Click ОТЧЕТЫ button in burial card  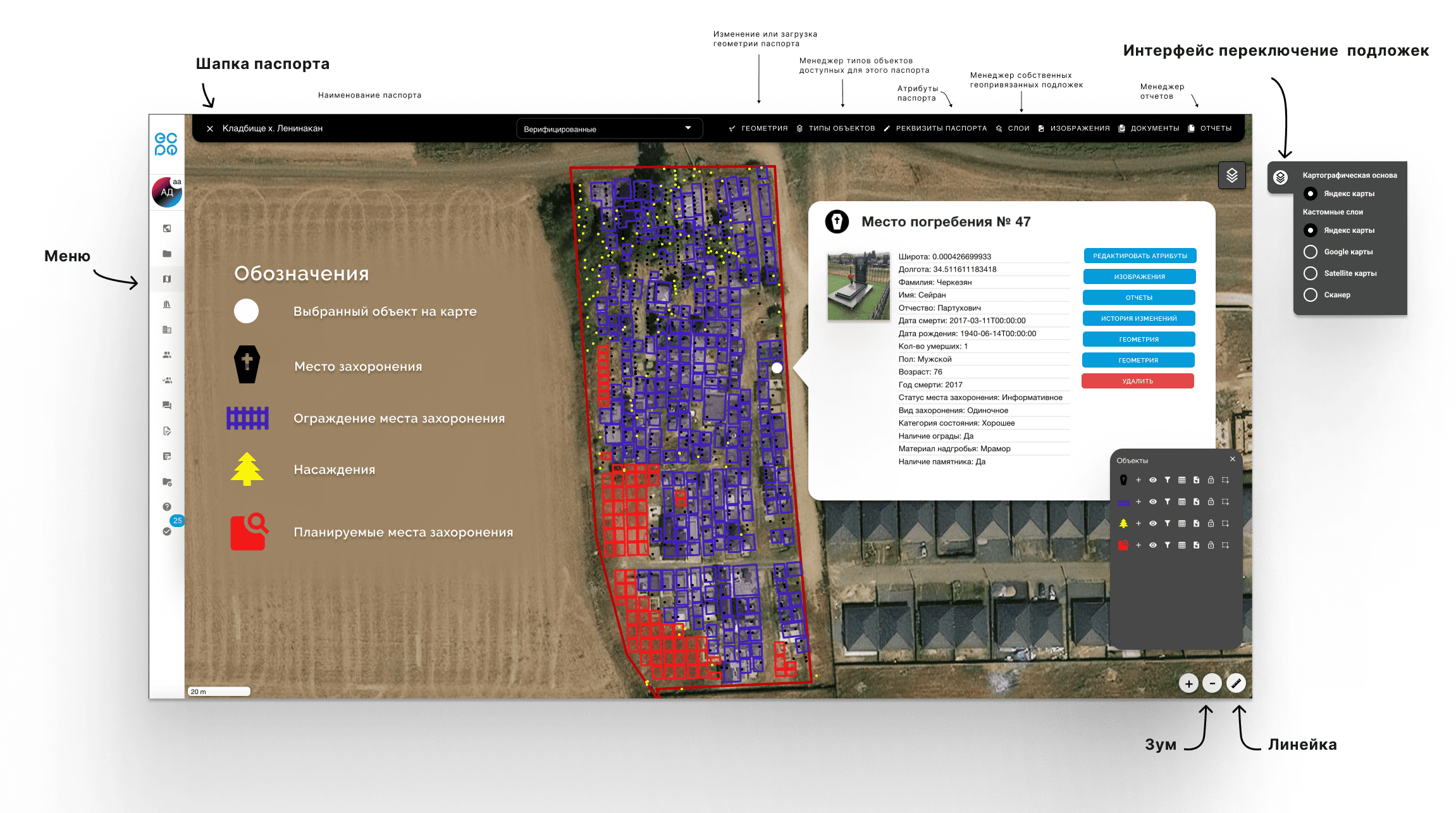(1138, 297)
